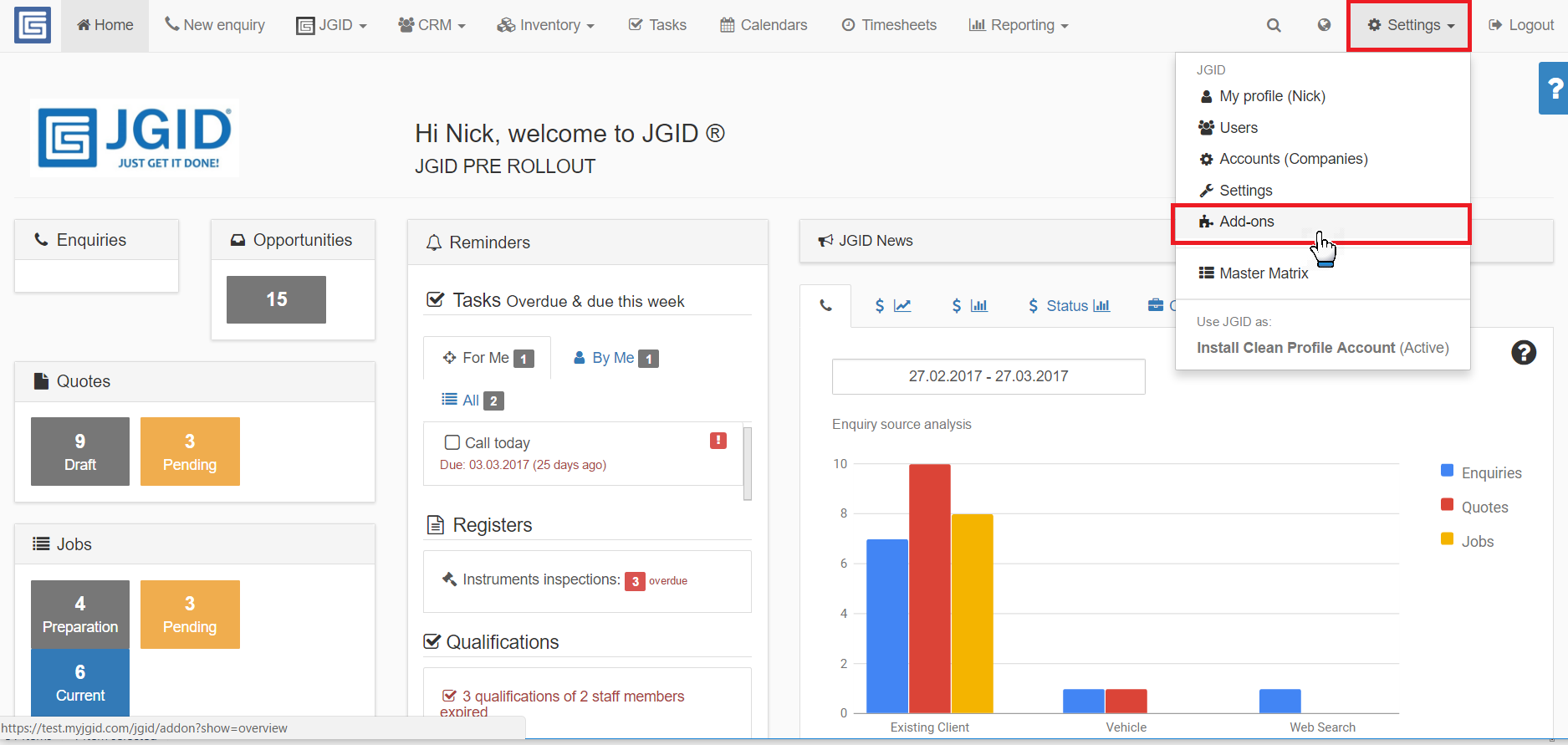Viewport: 1568px width, 745px height.
Task: Click the Jobs list icon
Action: click(x=41, y=544)
